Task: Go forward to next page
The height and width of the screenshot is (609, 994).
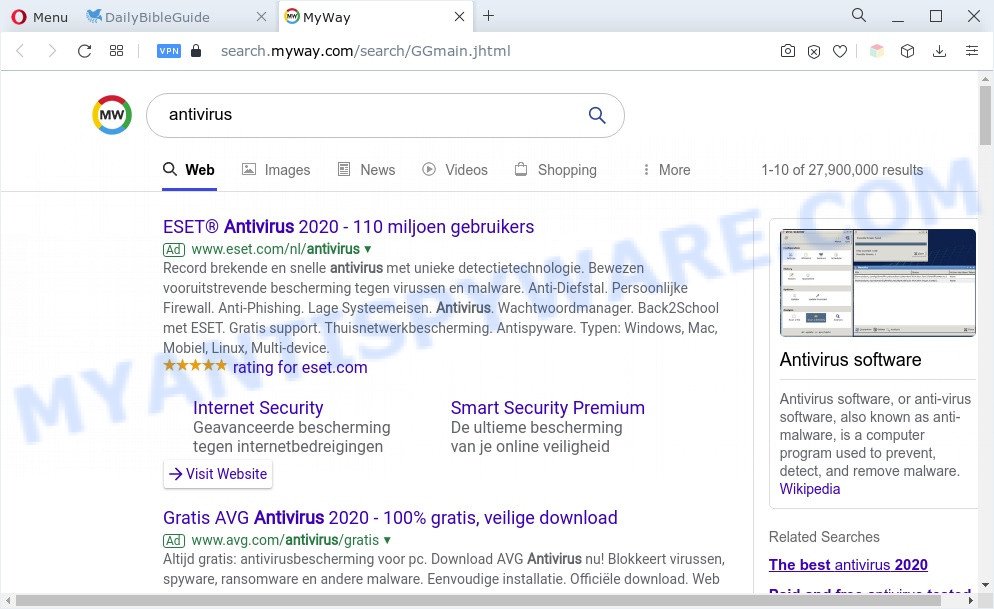Action: point(52,51)
